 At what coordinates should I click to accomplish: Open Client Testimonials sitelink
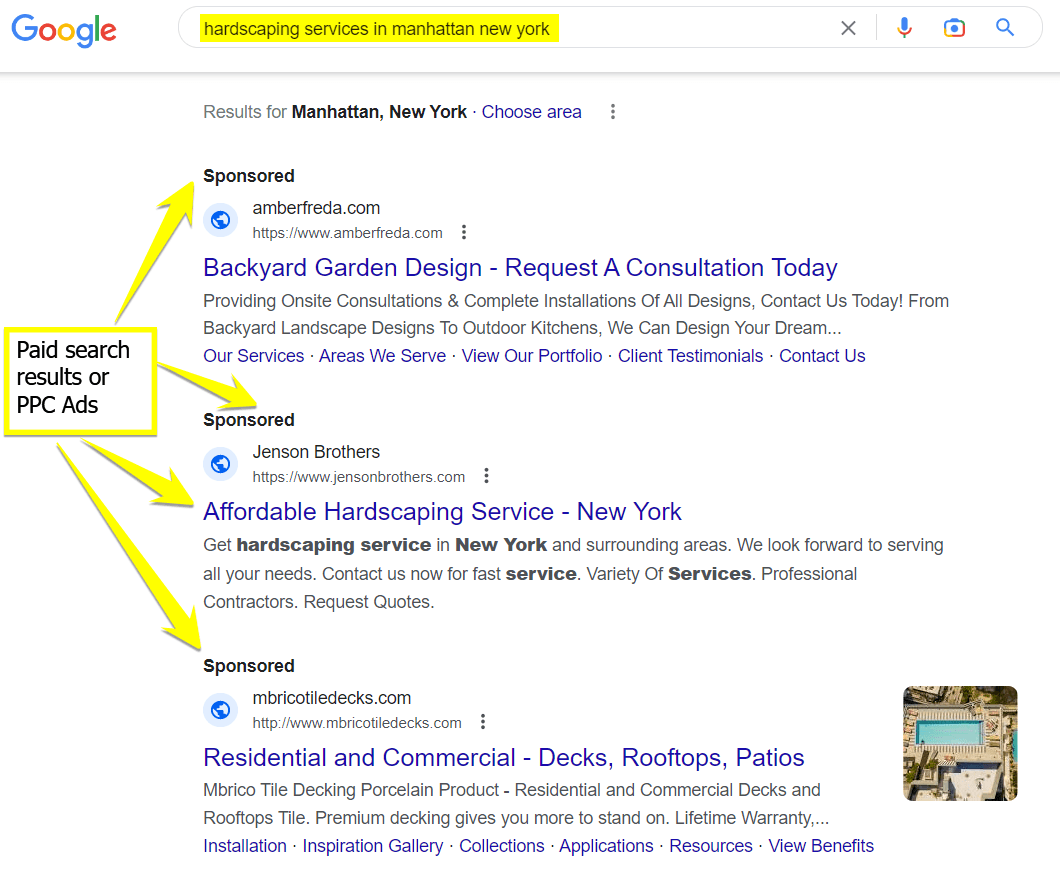pos(690,356)
